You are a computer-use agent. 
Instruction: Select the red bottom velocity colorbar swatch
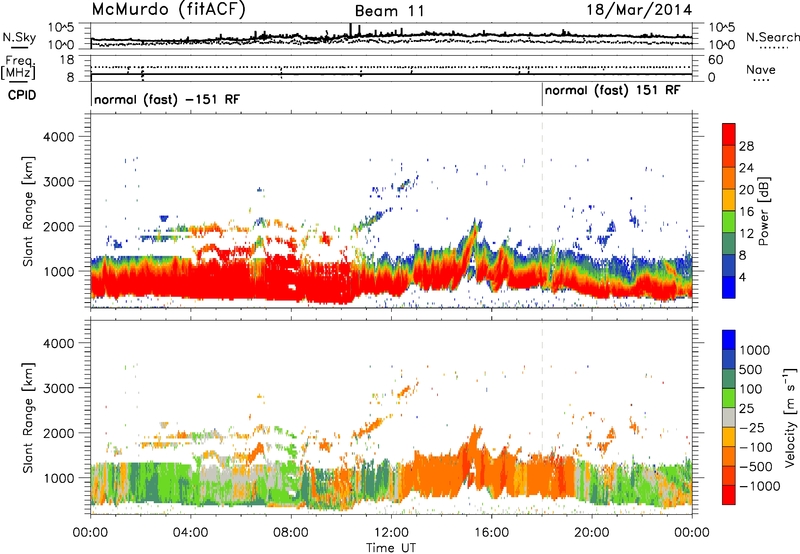pos(729,495)
